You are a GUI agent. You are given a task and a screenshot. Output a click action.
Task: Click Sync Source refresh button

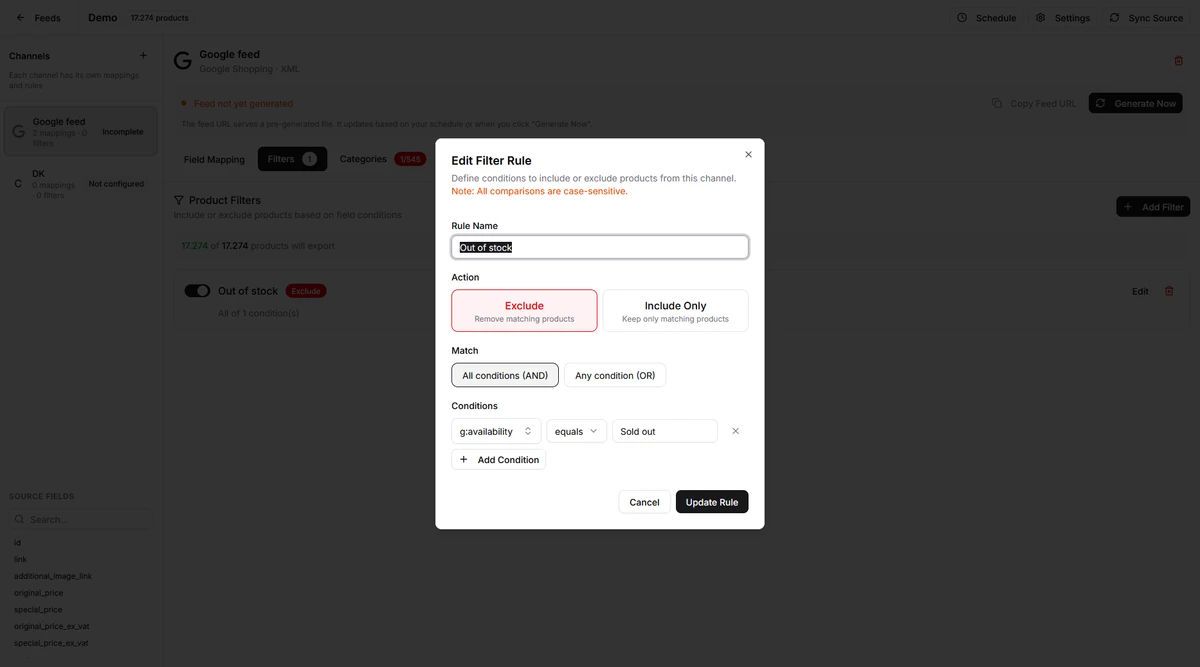click(1146, 18)
